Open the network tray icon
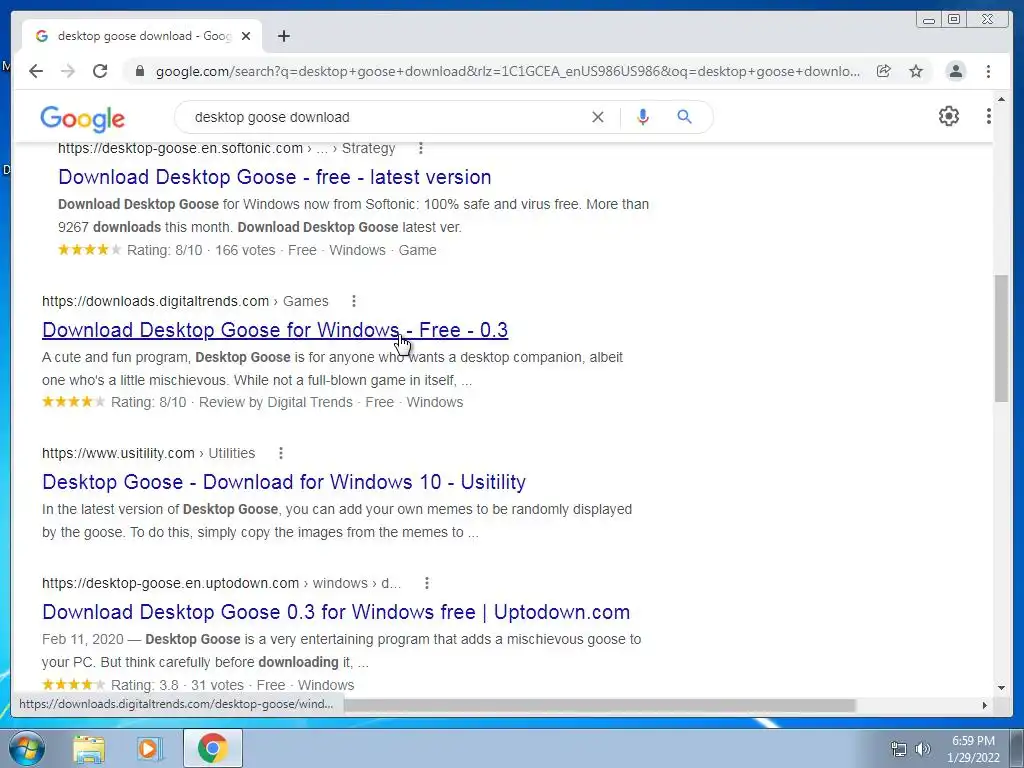 click(899, 749)
